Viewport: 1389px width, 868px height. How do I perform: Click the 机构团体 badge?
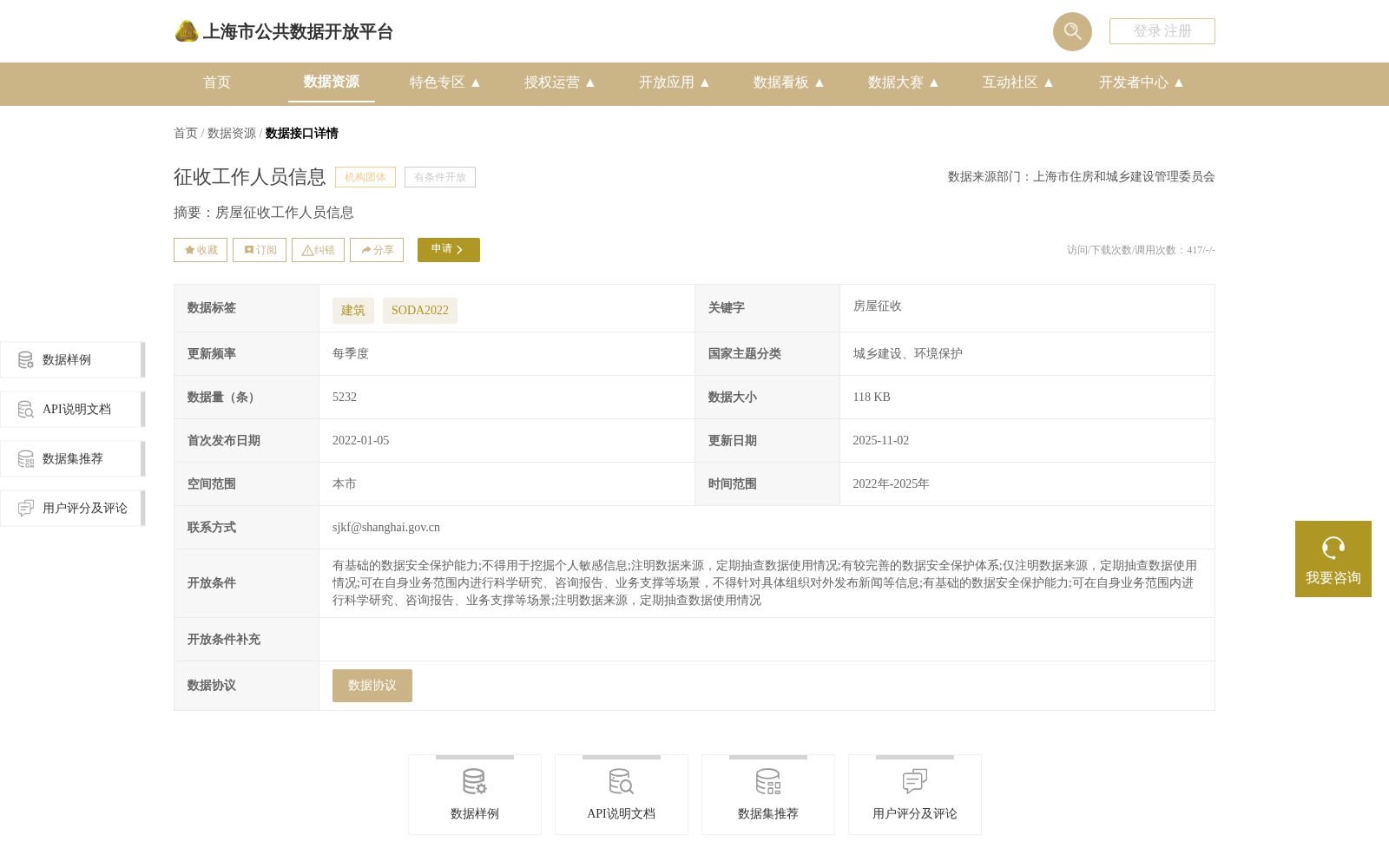(x=365, y=177)
